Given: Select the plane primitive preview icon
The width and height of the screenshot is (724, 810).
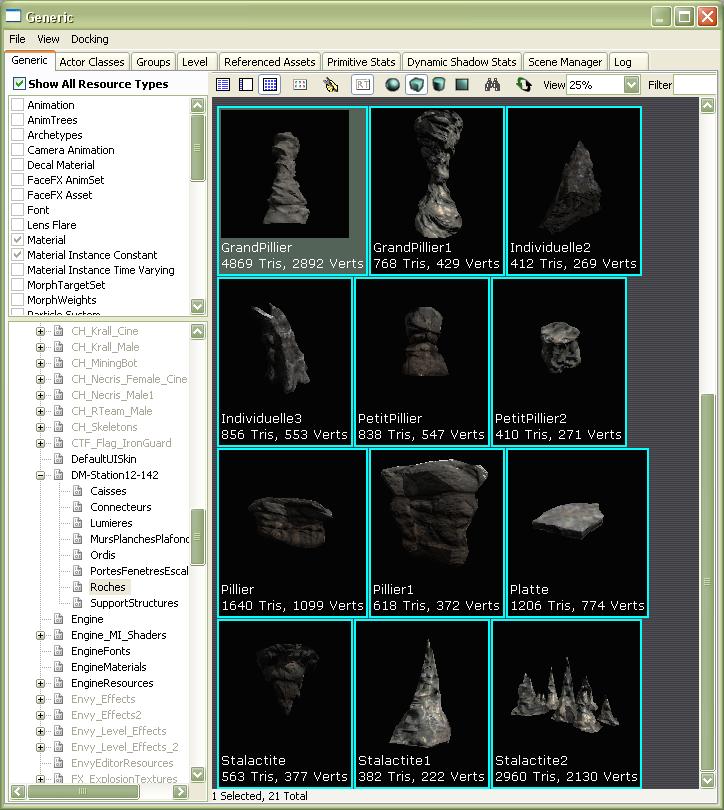Looking at the screenshot, I should (x=462, y=85).
